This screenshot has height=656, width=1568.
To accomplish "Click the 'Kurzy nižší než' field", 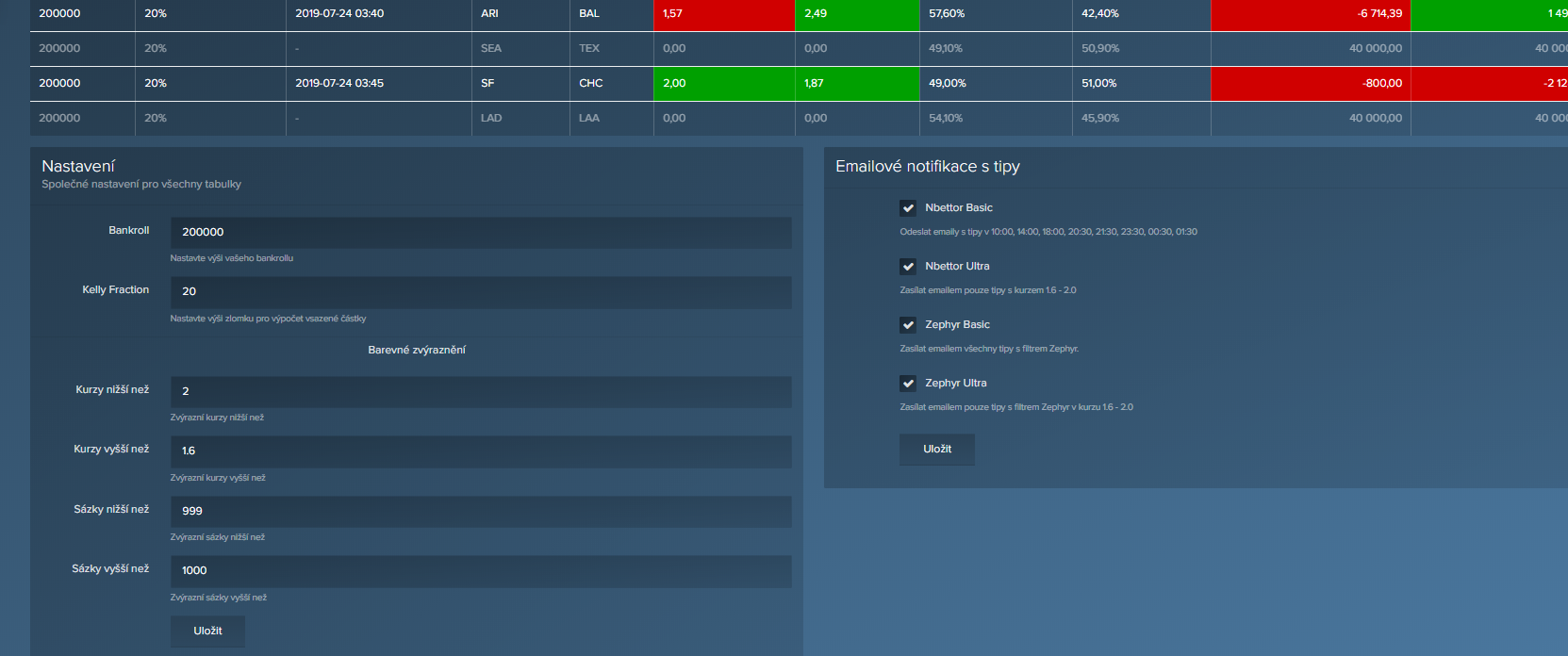I will [x=480, y=392].
